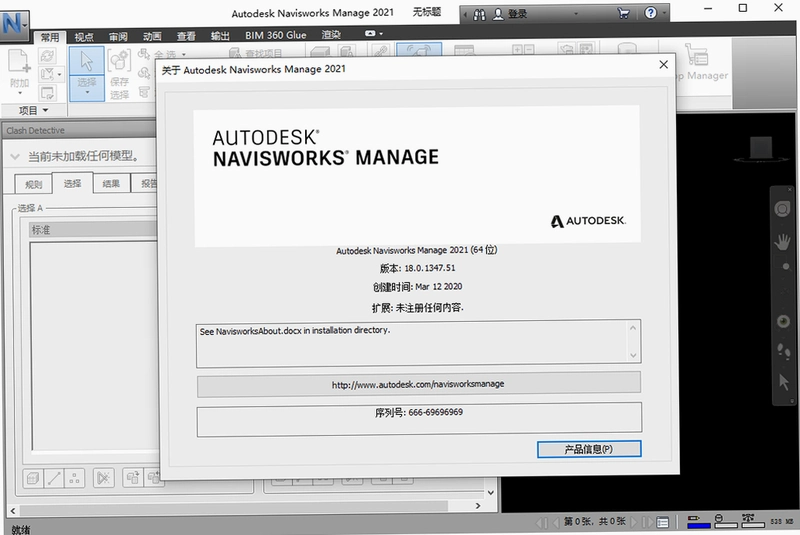Open the Reset All dropdown arrow
The height and width of the screenshot is (535, 800).
tap(60, 74)
